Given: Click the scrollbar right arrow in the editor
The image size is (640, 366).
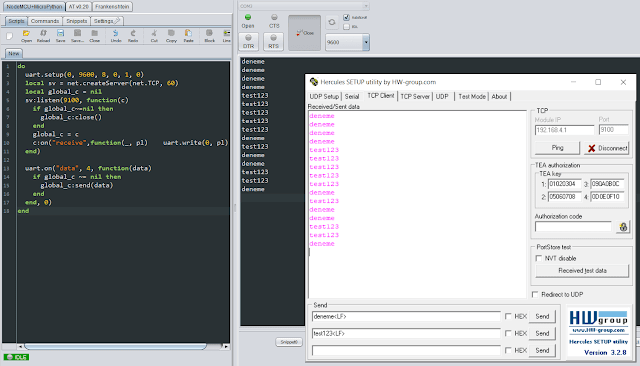Looking at the screenshot, I should [x=226, y=346].
